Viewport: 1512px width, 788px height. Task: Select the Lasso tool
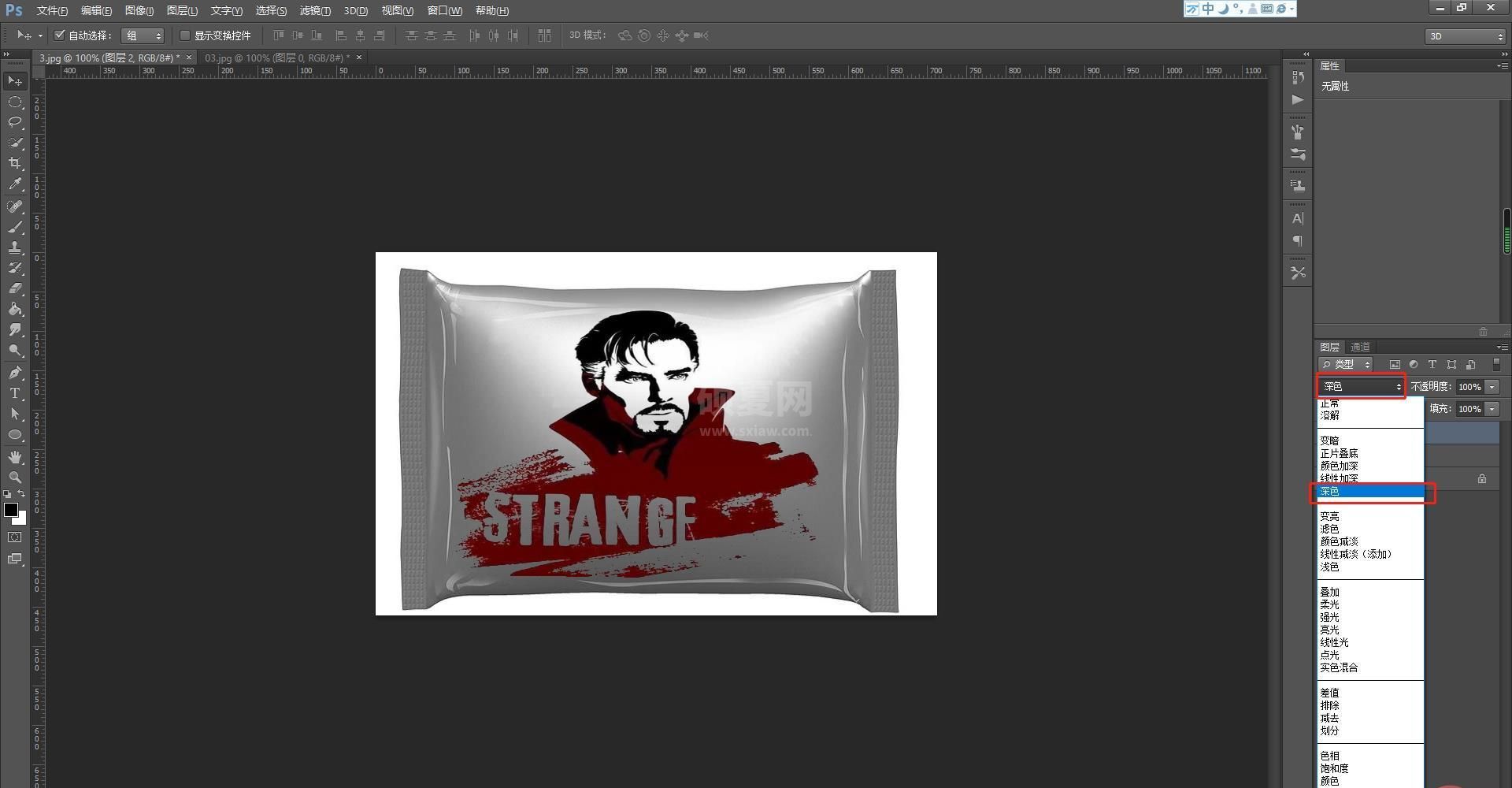pyautogui.click(x=15, y=122)
